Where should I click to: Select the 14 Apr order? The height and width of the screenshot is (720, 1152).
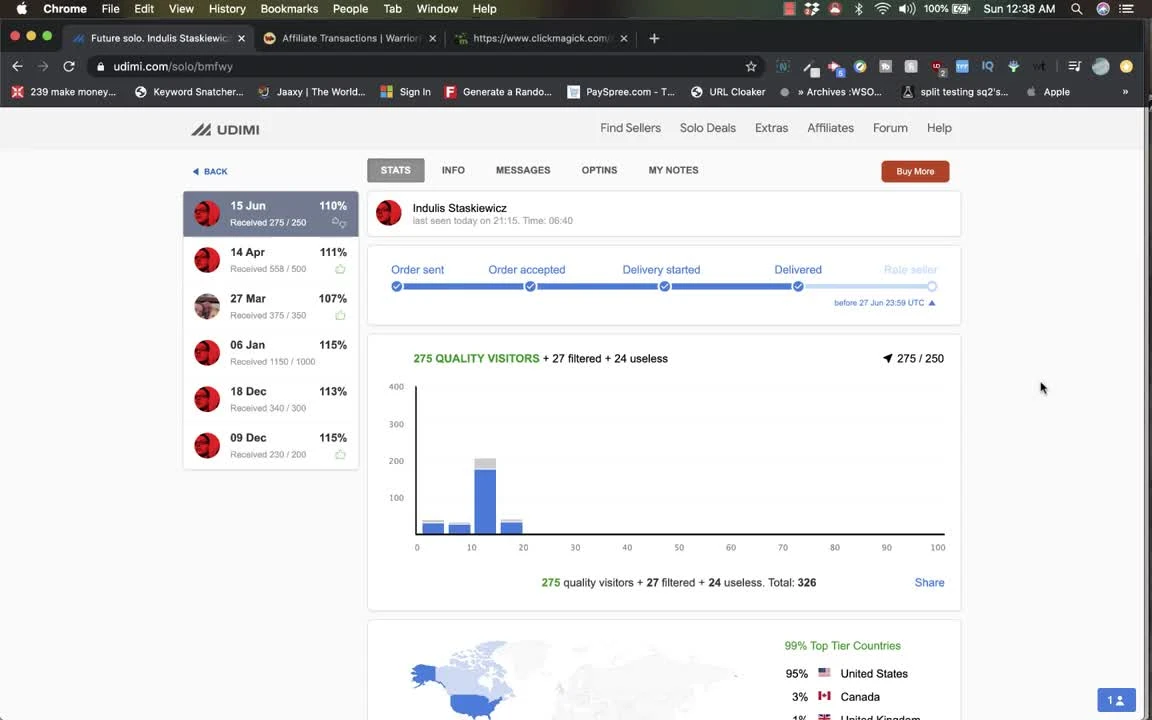271,260
